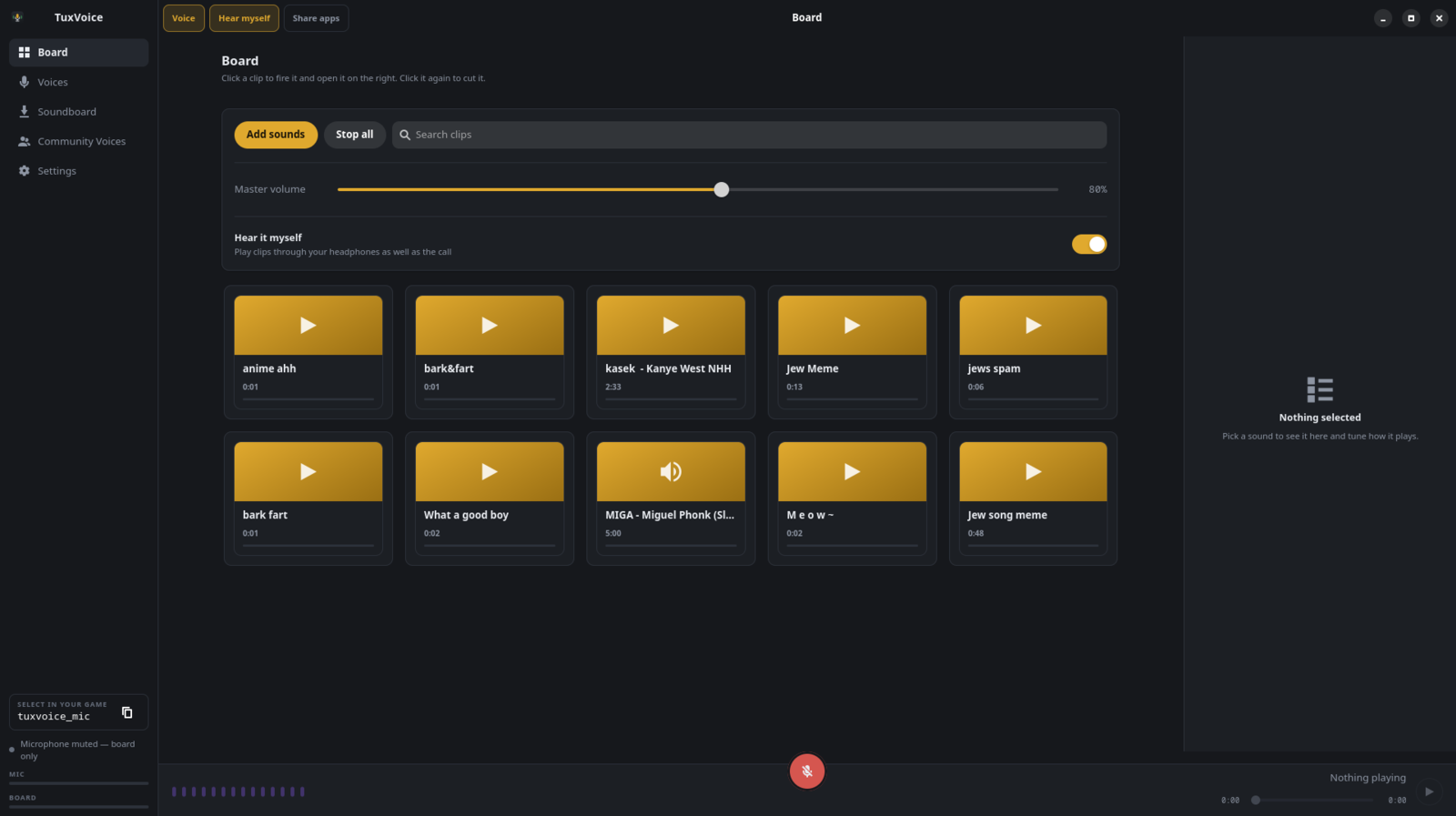Viewport: 1456px width, 816px height.
Task: Click the bottom player play button
Action: tap(1429, 791)
